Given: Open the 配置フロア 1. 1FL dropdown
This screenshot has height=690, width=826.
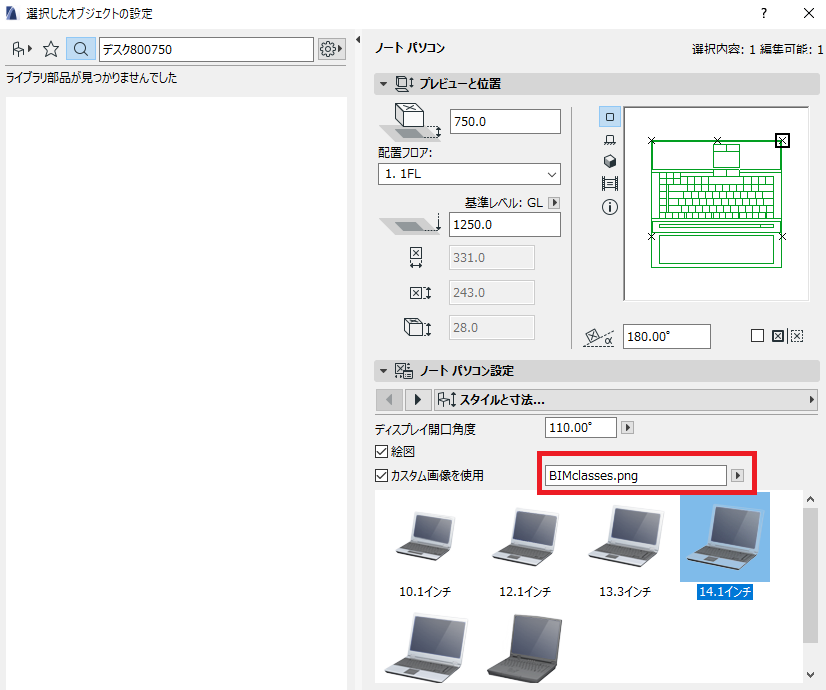Looking at the screenshot, I should point(469,174).
